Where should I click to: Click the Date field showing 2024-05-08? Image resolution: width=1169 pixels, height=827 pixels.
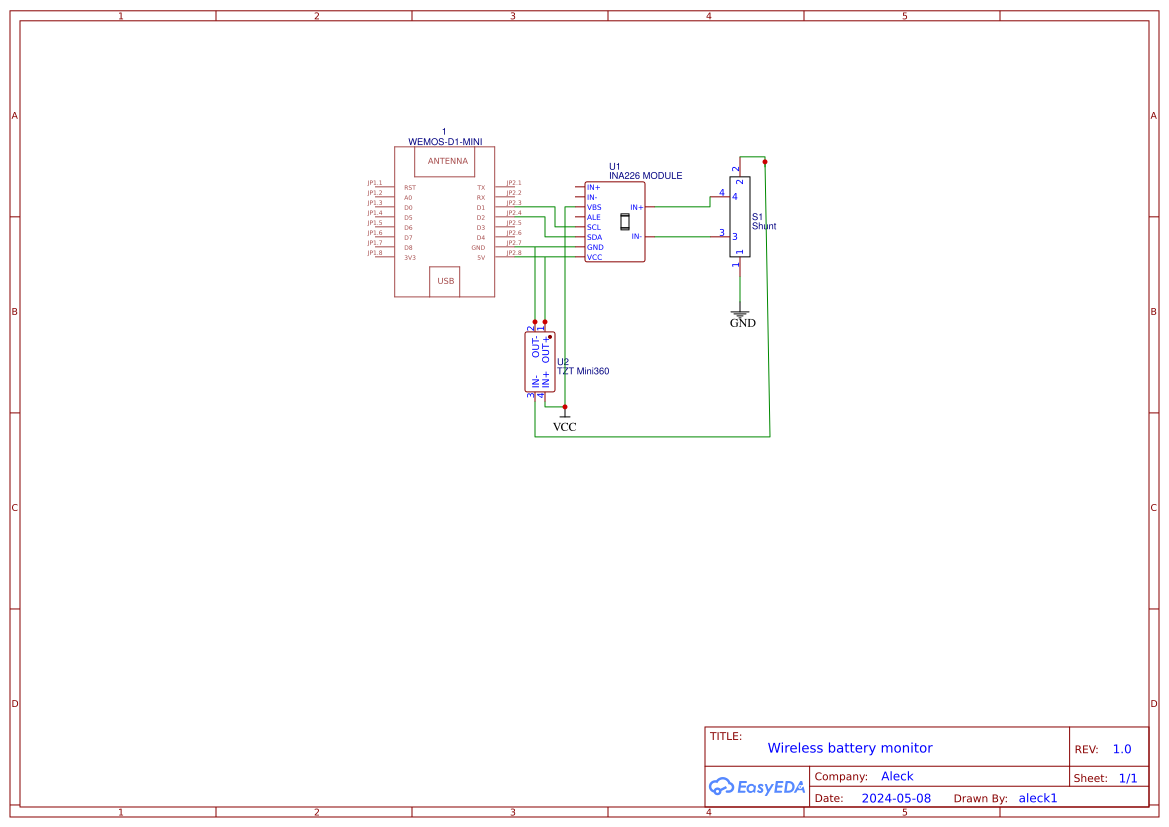coord(896,798)
